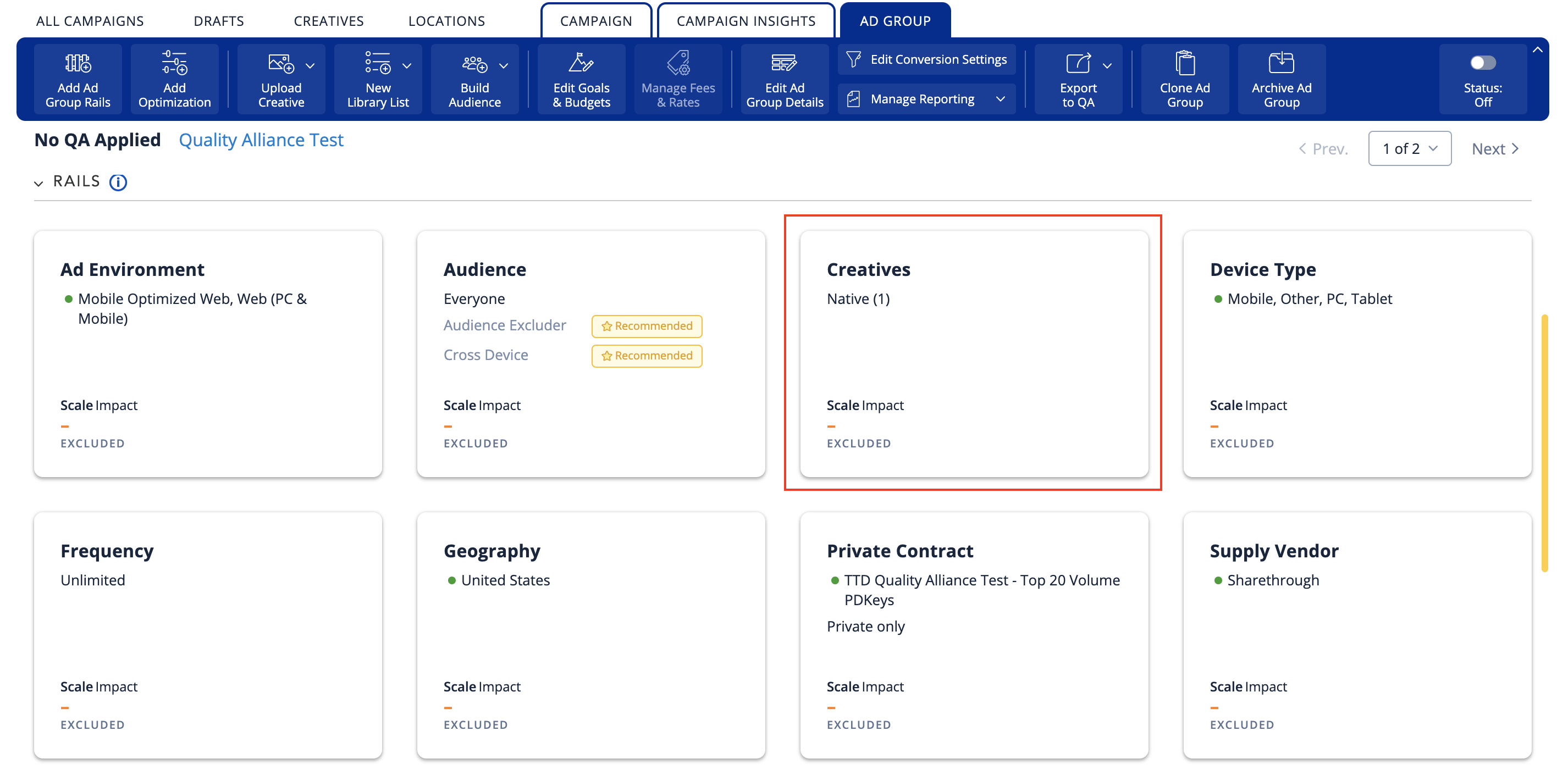Toggle the ad group Status switch
This screenshot has height=775, width=1568.
(1482, 62)
